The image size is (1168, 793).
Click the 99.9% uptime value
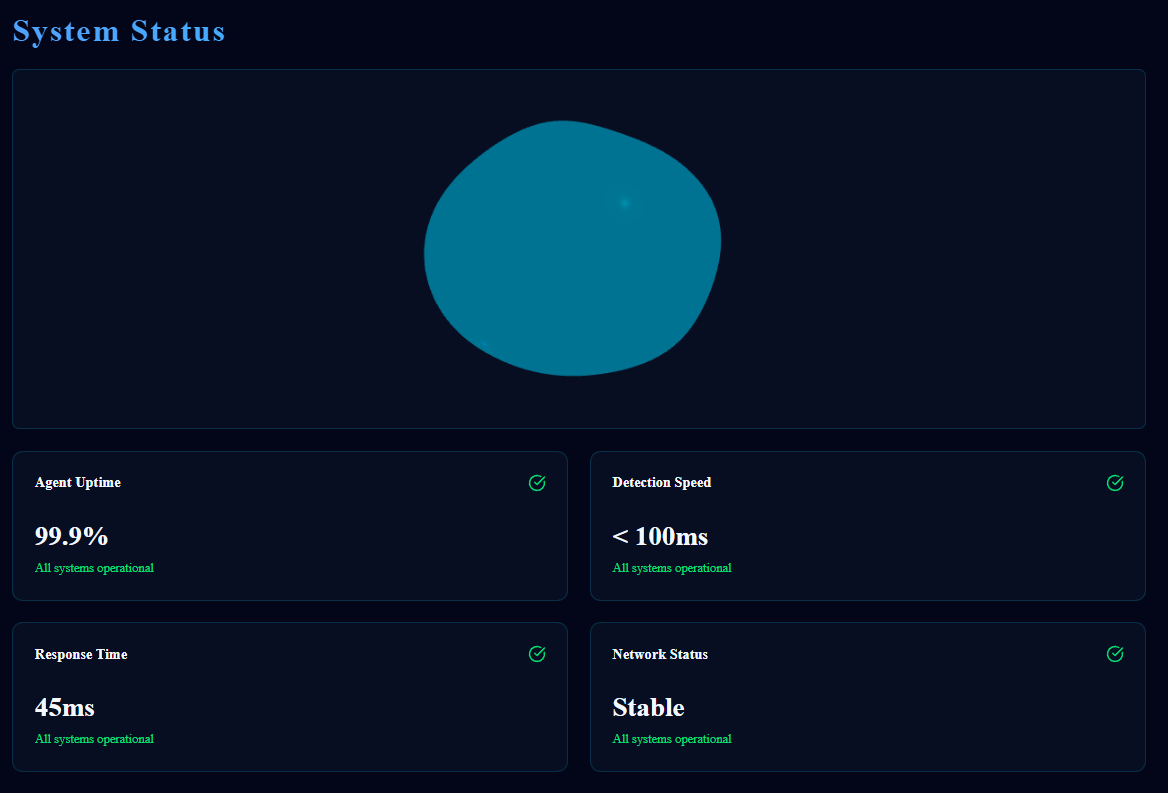pyautogui.click(x=71, y=536)
